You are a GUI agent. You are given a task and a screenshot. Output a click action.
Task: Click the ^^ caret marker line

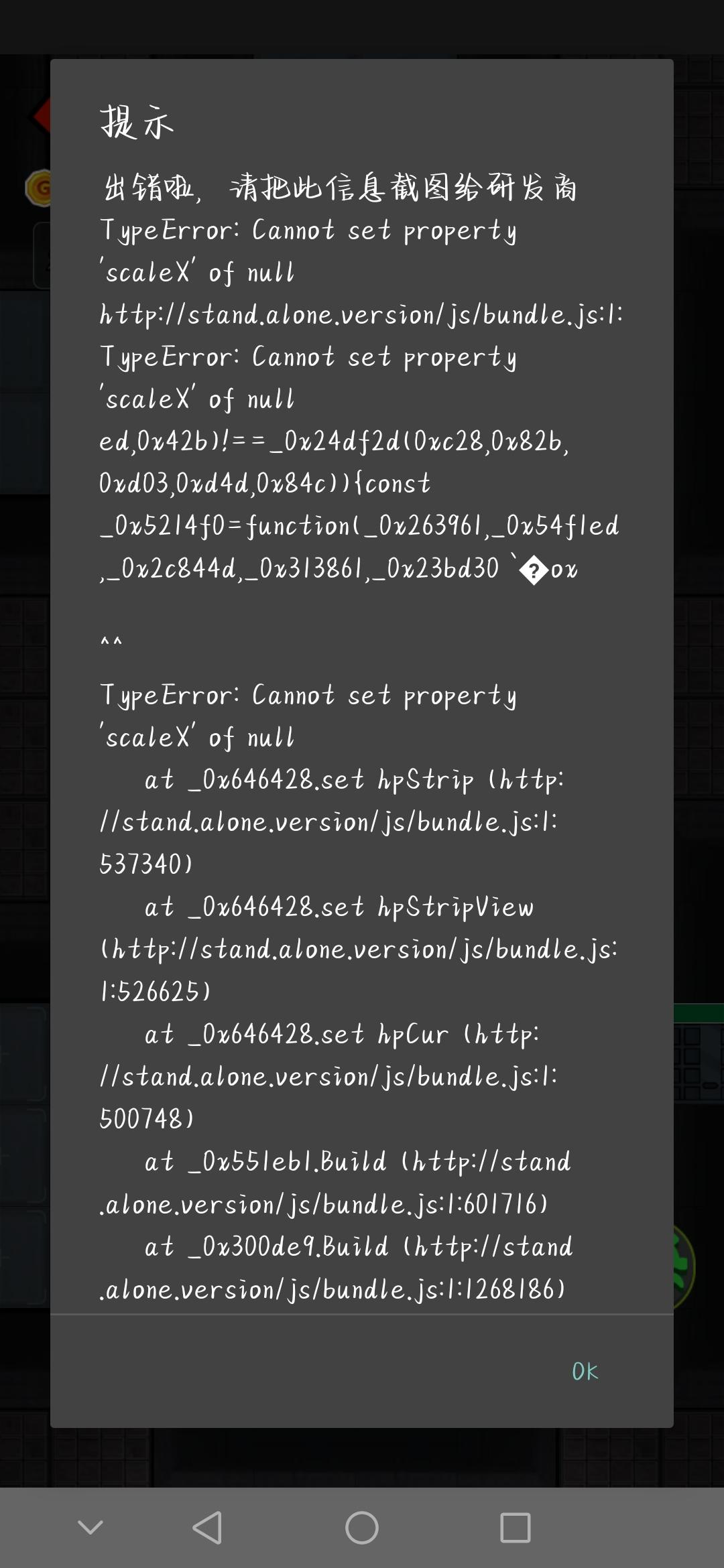[x=111, y=643]
